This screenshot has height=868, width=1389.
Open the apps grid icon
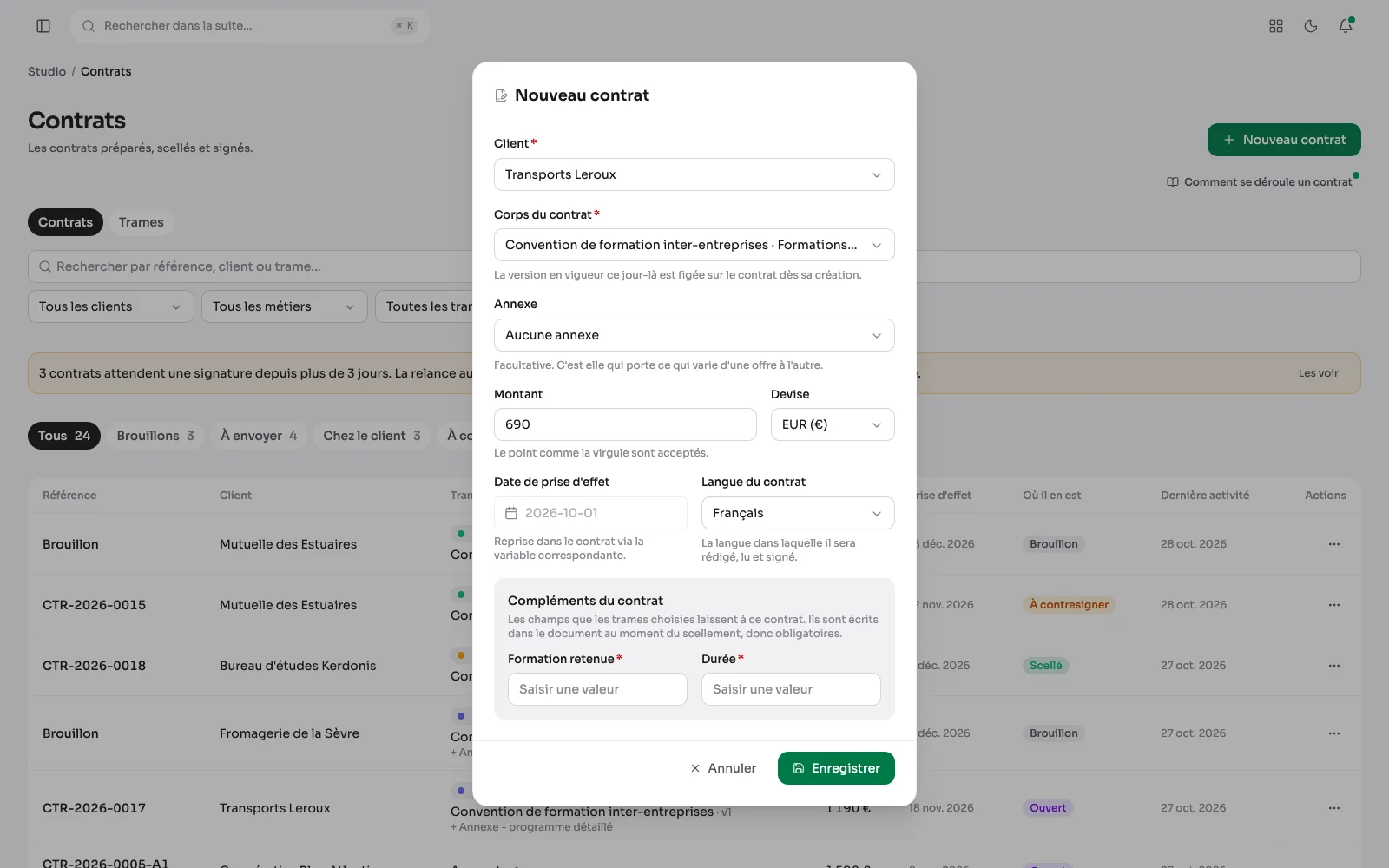pos(1276,26)
